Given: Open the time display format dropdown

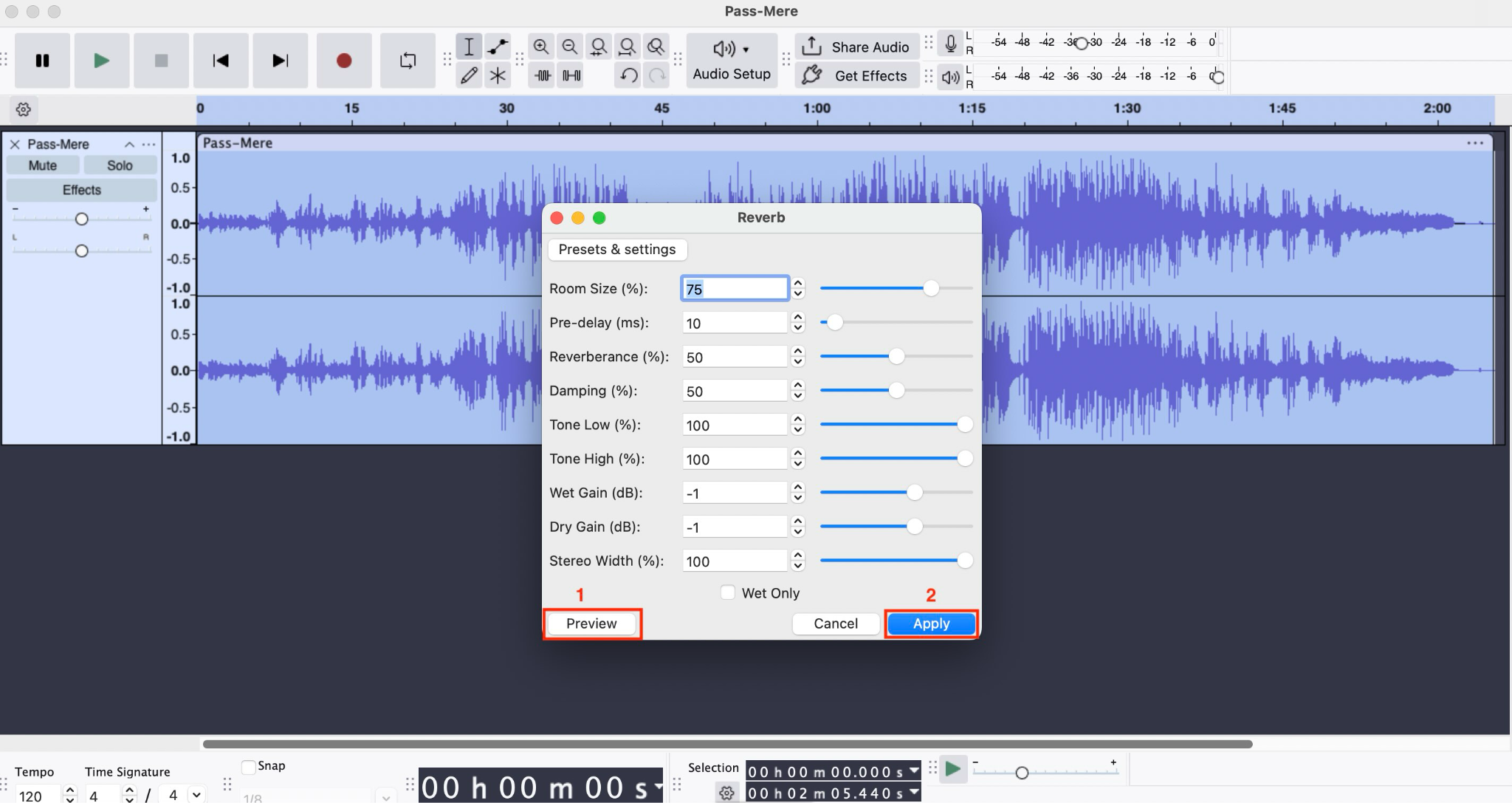Looking at the screenshot, I should point(657,785).
